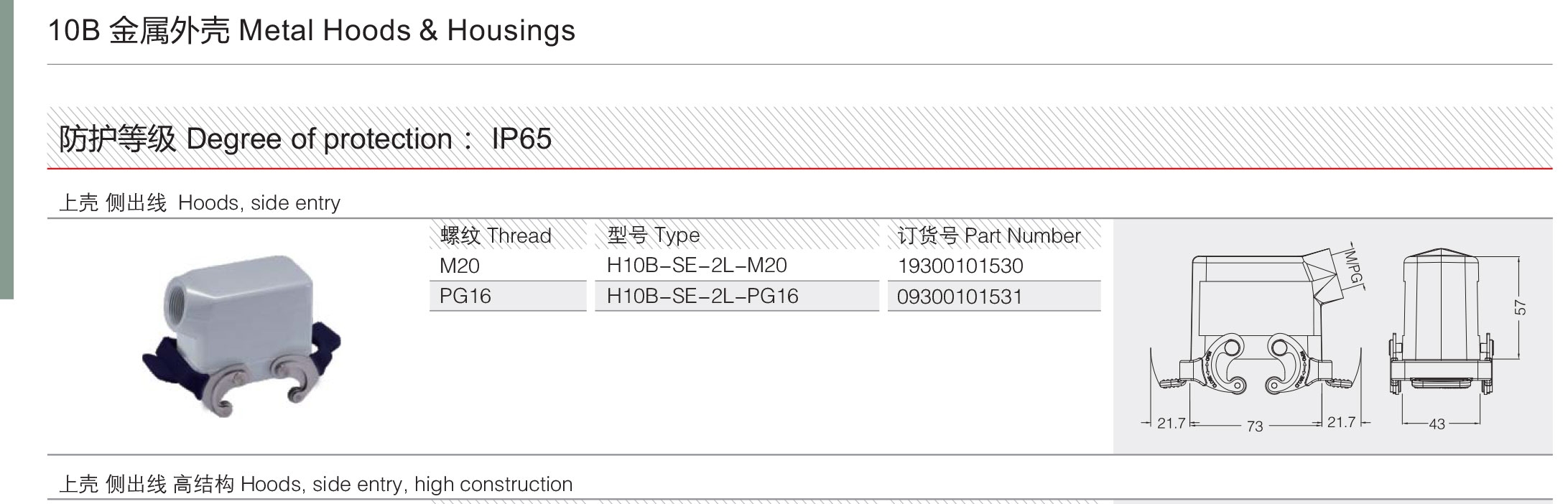
Task: Select type H10B-SE-2L-PG16
Action: coord(702,296)
